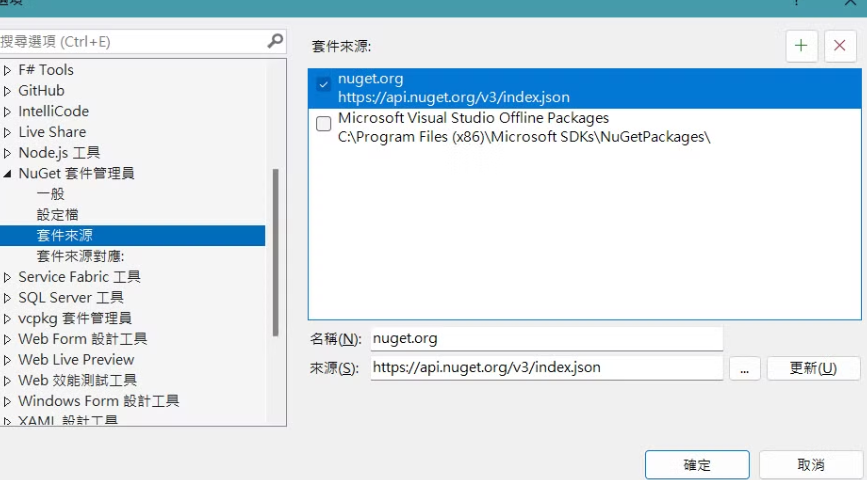The image size is (867, 480).
Task: Click the 搜尋選項 search box
Action: point(143,41)
